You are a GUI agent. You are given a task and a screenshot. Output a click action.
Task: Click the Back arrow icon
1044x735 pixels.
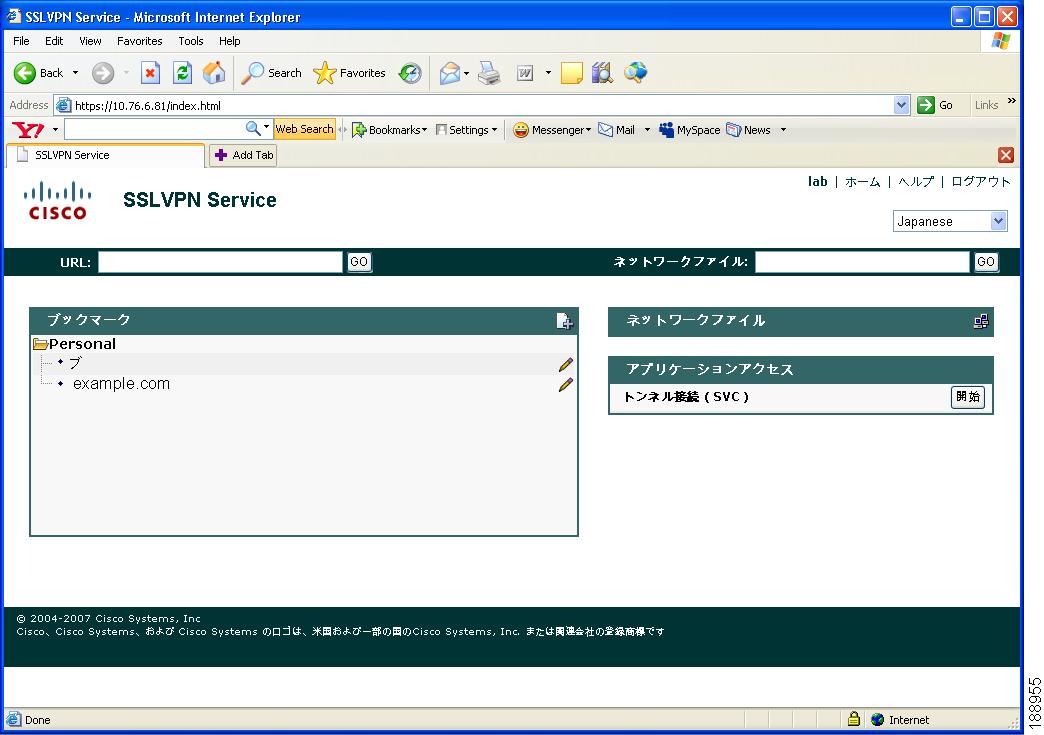pos(25,73)
